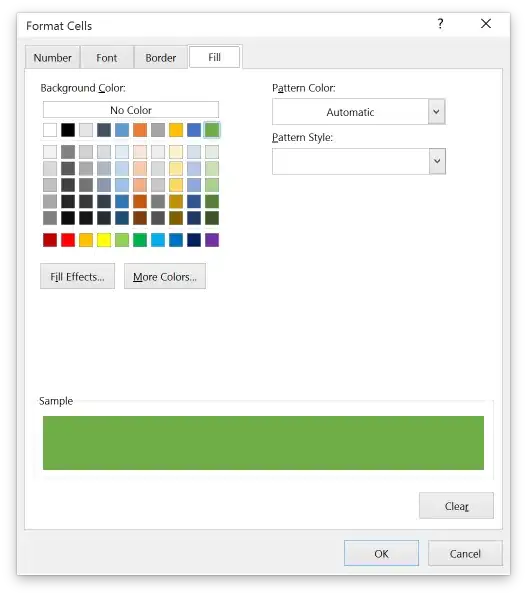The width and height of the screenshot is (527, 596).
Task: Pick the orange swatch in top row
Action: [x=140, y=130]
